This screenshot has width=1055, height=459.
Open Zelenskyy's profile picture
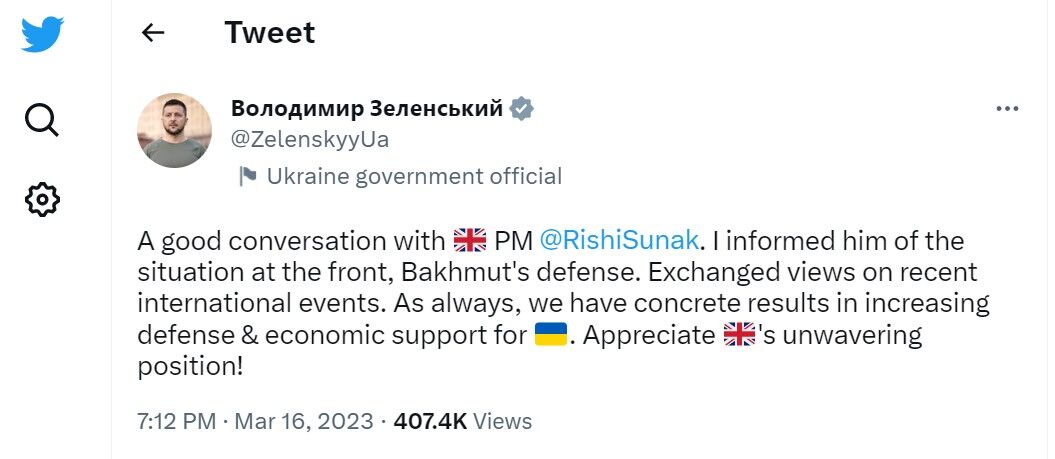tap(175, 130)
